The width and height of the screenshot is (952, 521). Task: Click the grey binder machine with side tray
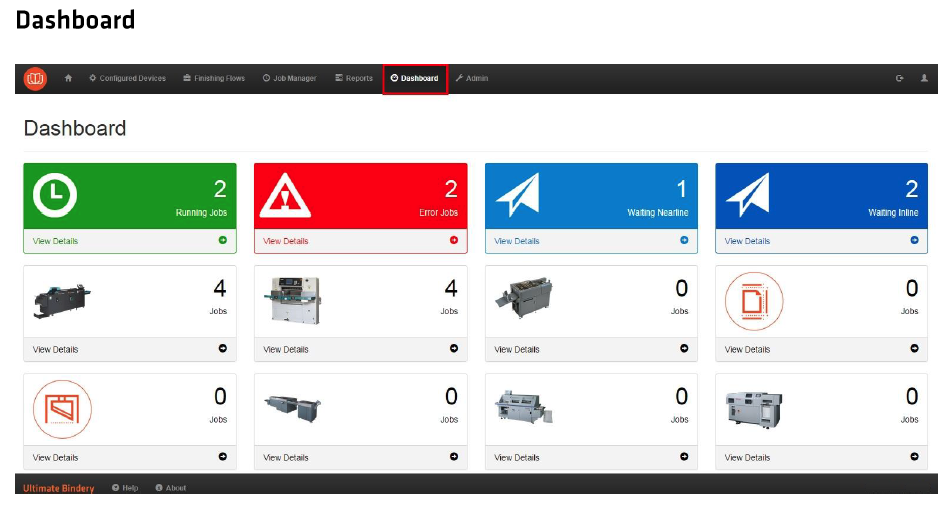tap(523, 407)
